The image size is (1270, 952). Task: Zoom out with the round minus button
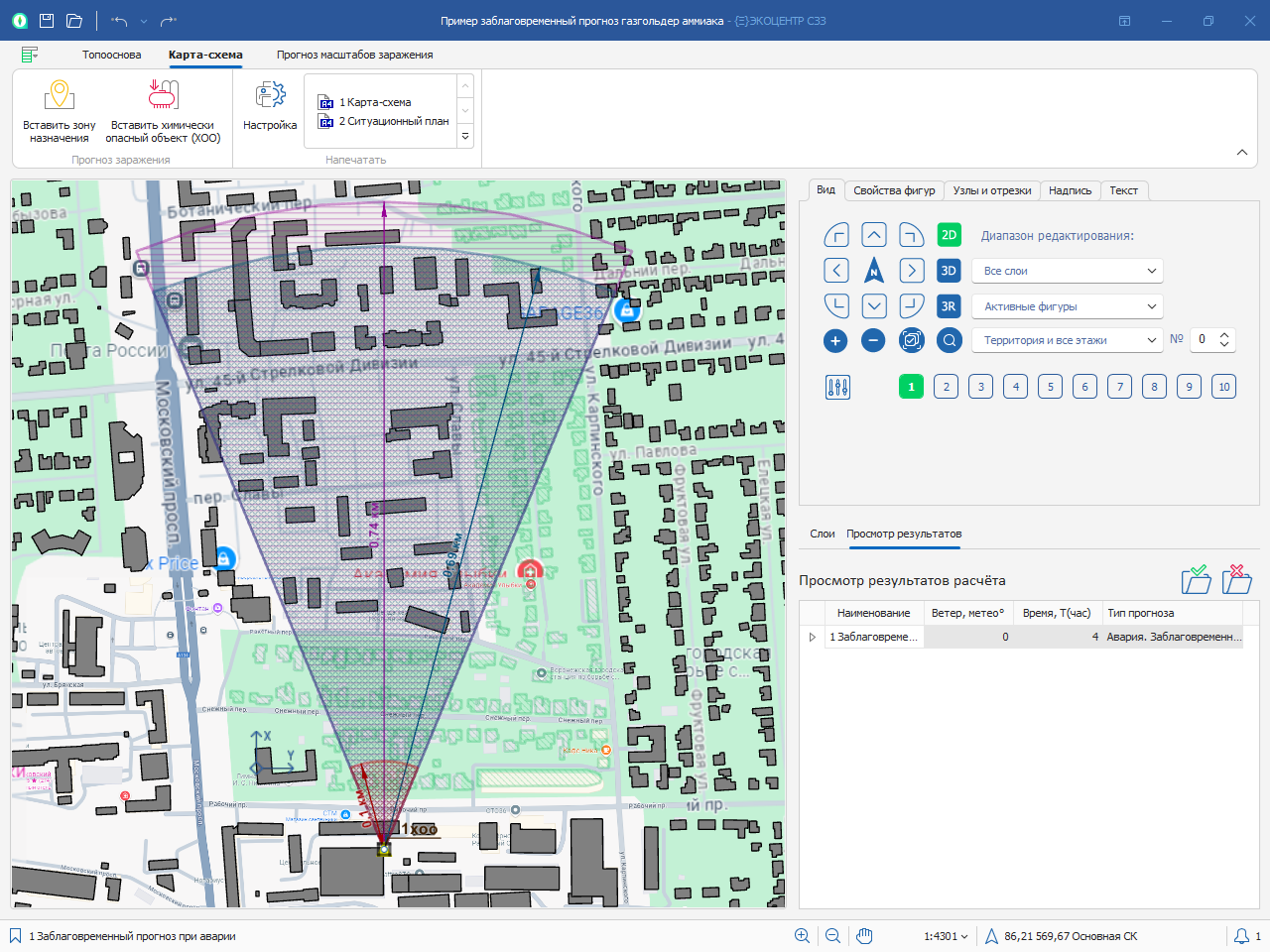[x=873, y=340]
